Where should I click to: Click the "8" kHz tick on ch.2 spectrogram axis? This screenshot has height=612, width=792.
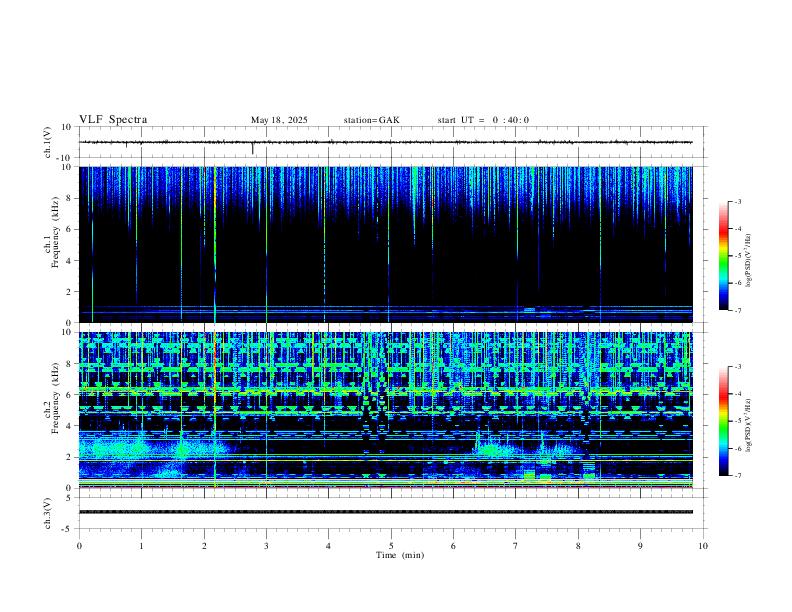coord(69,364)
